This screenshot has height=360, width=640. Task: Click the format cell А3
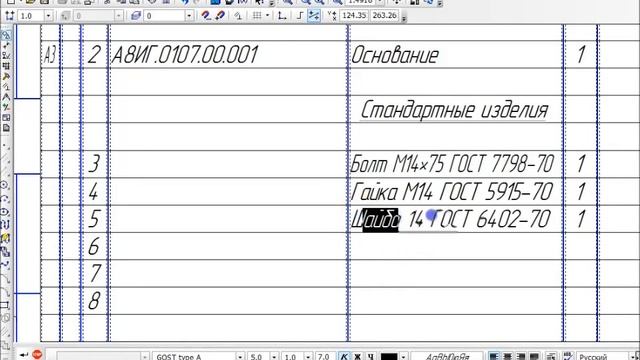click(49, 55)
